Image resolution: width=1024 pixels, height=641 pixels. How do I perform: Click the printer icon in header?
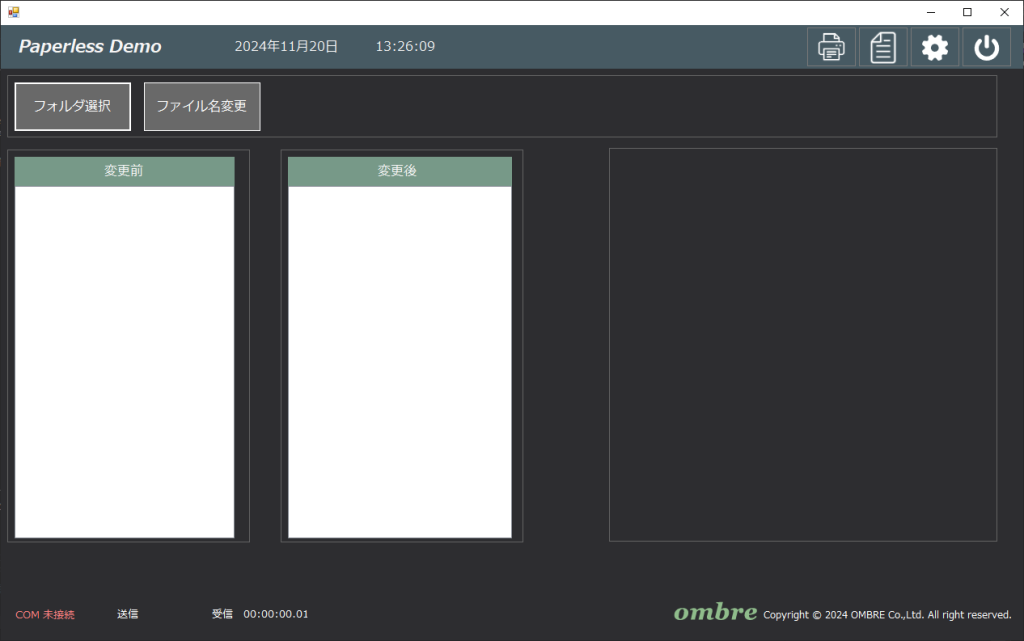point(831,47)
